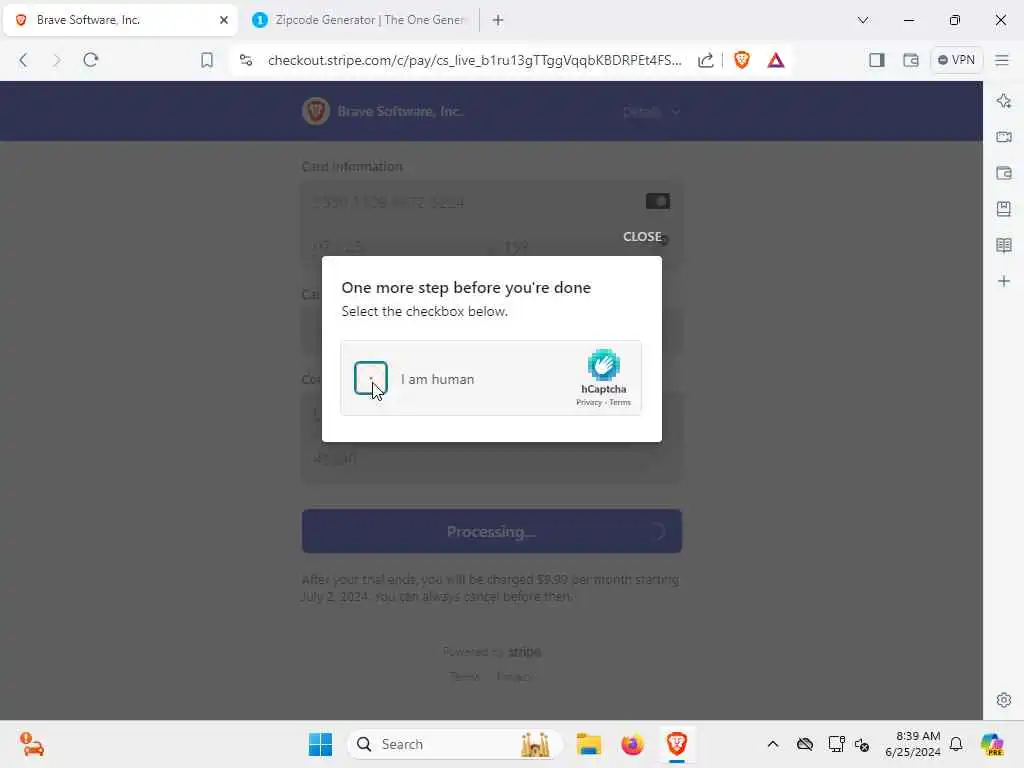The height and width of the screenshot is (768, 1024).
Task: Check the "I am human" hCaptcha checkbox
Action: 370,378
